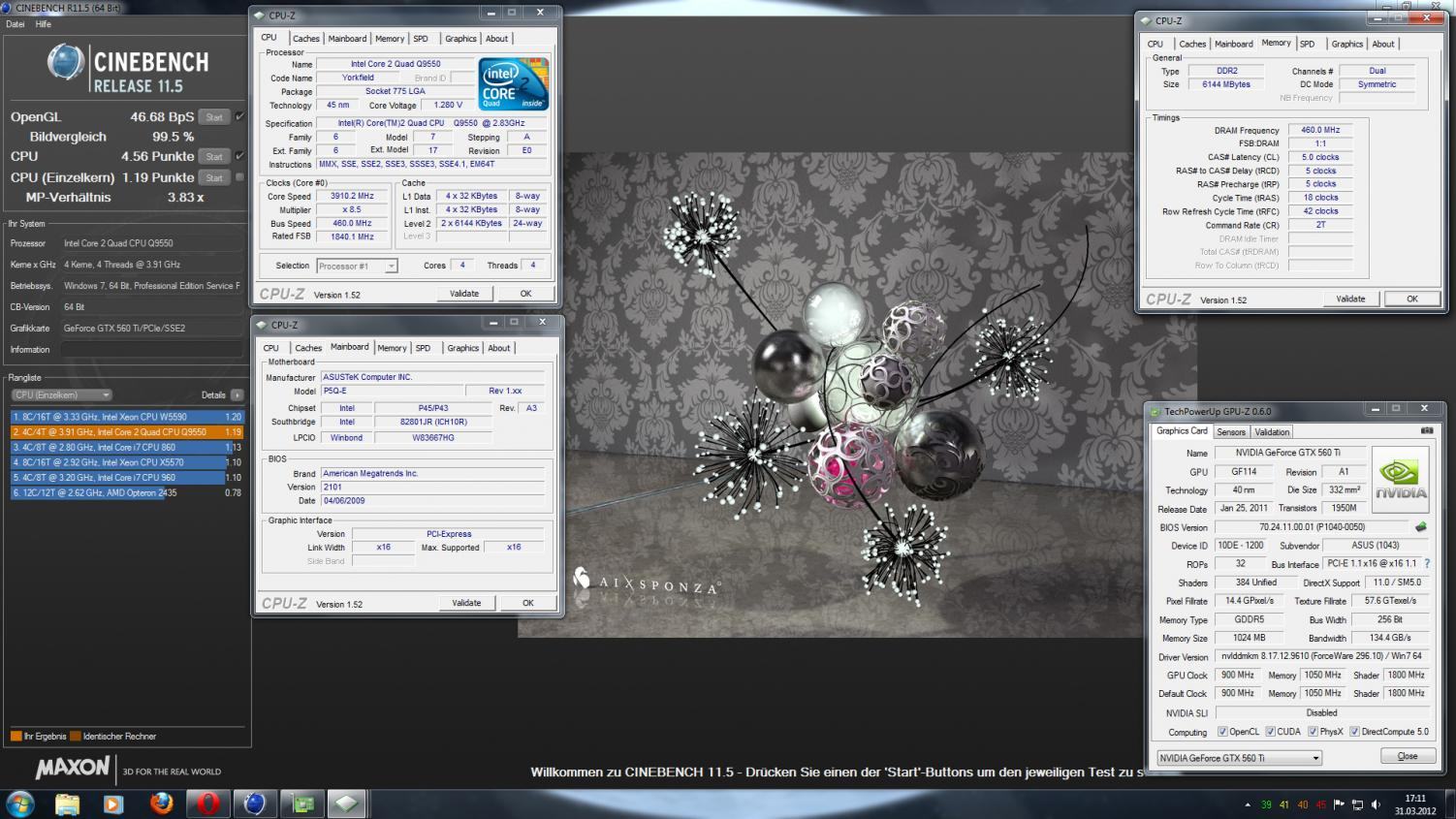This screenshot has width=1456, height=819.
Task: Click the Action Center flag tray icon
Action: [x=1339, y=804]
